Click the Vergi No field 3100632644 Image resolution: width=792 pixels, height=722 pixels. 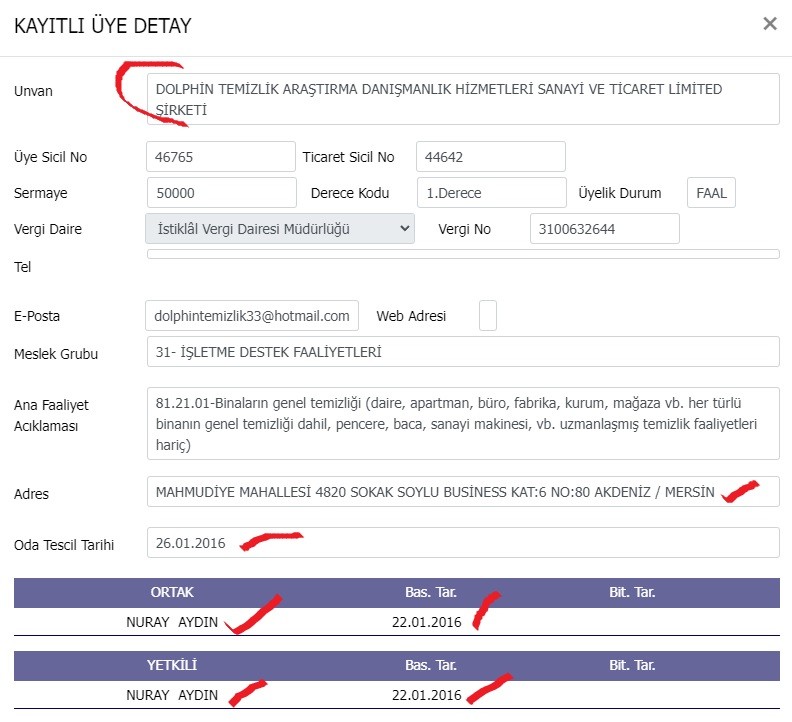click(605, 228)
